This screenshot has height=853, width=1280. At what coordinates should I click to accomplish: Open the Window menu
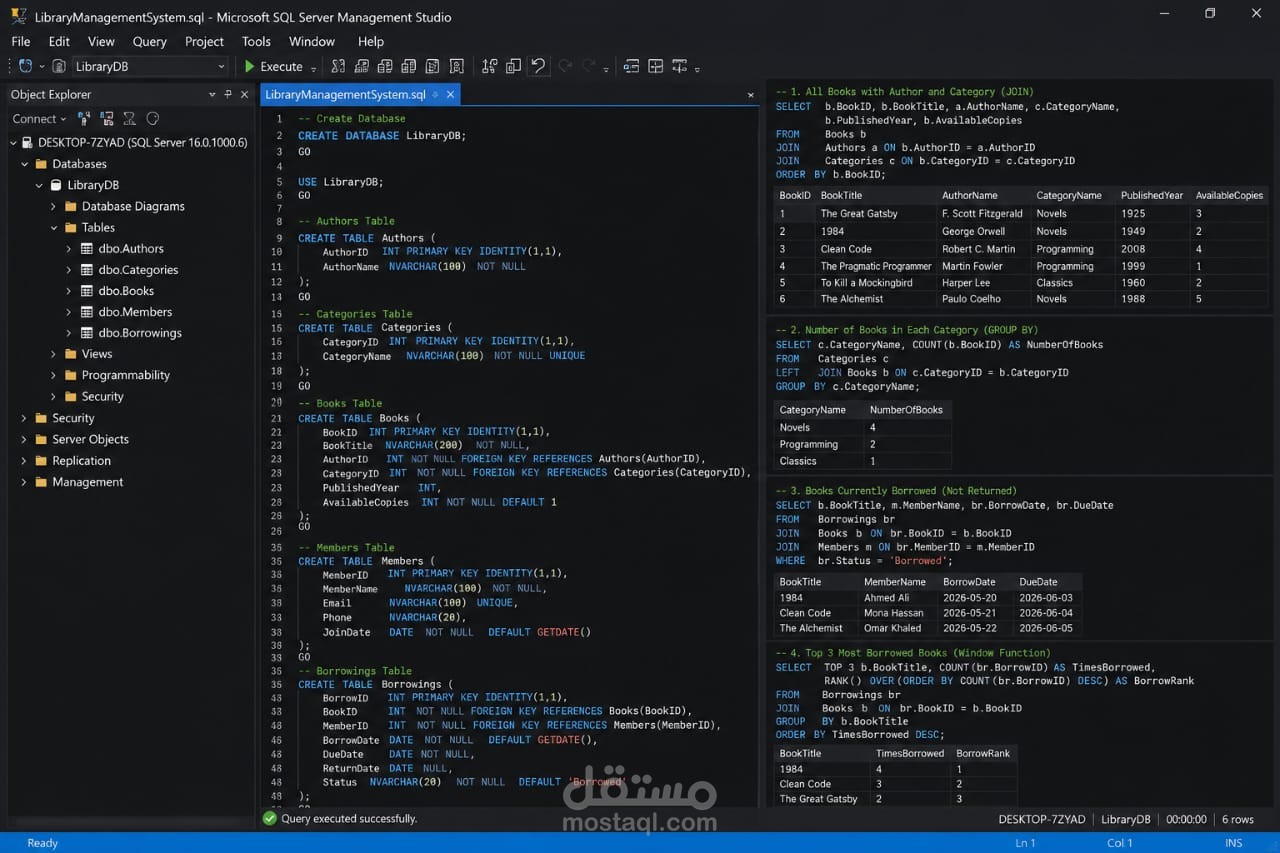click(312, 41)
